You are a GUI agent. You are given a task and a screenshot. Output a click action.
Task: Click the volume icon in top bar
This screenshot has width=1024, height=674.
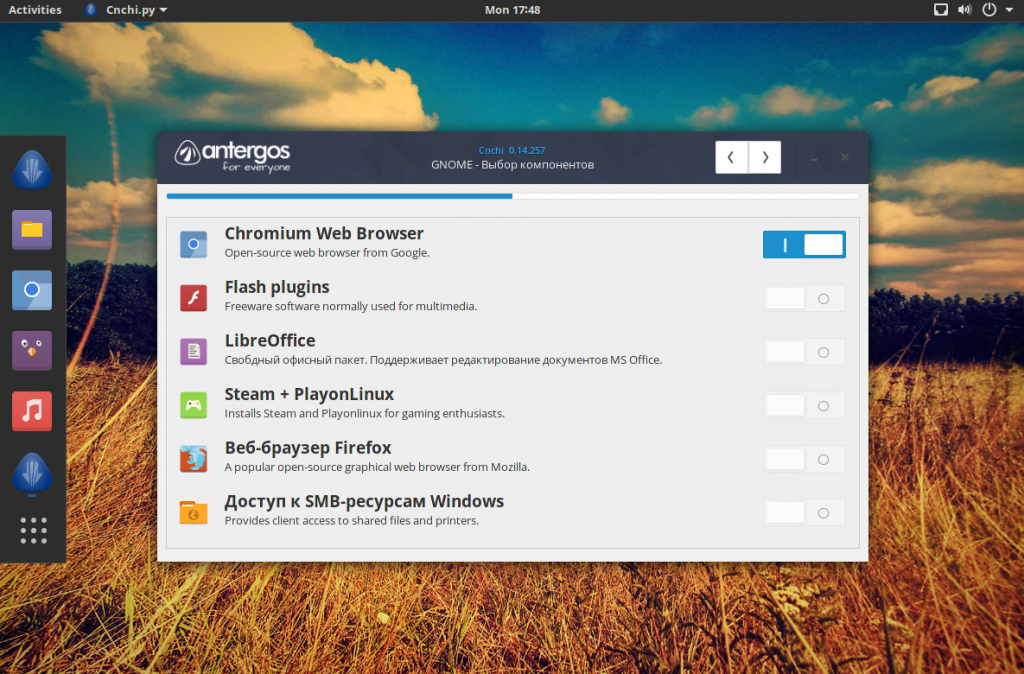(x=965, y=10)
